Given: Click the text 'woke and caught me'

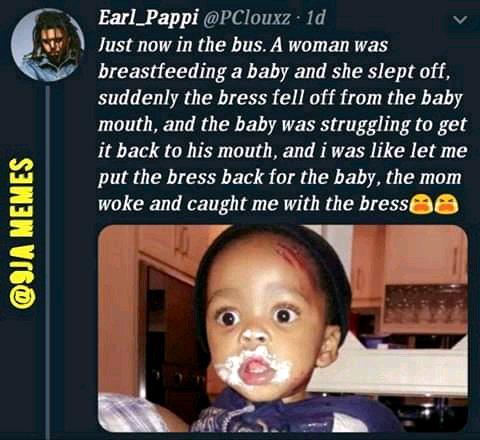Looking at the screenshot, I should coord(188,204).
